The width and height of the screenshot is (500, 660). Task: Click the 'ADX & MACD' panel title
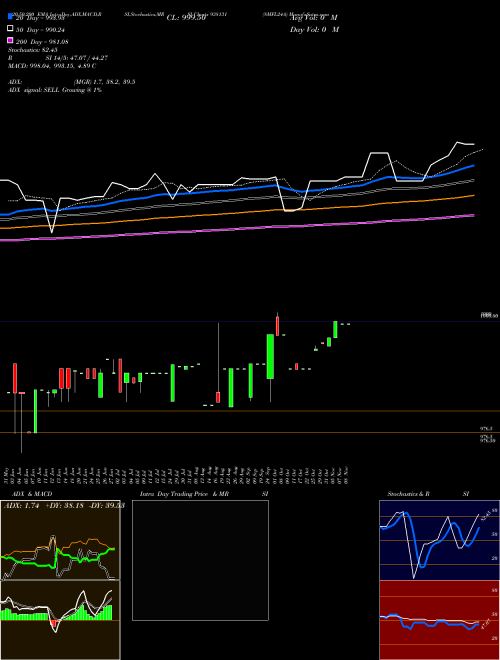pos(32,494)
